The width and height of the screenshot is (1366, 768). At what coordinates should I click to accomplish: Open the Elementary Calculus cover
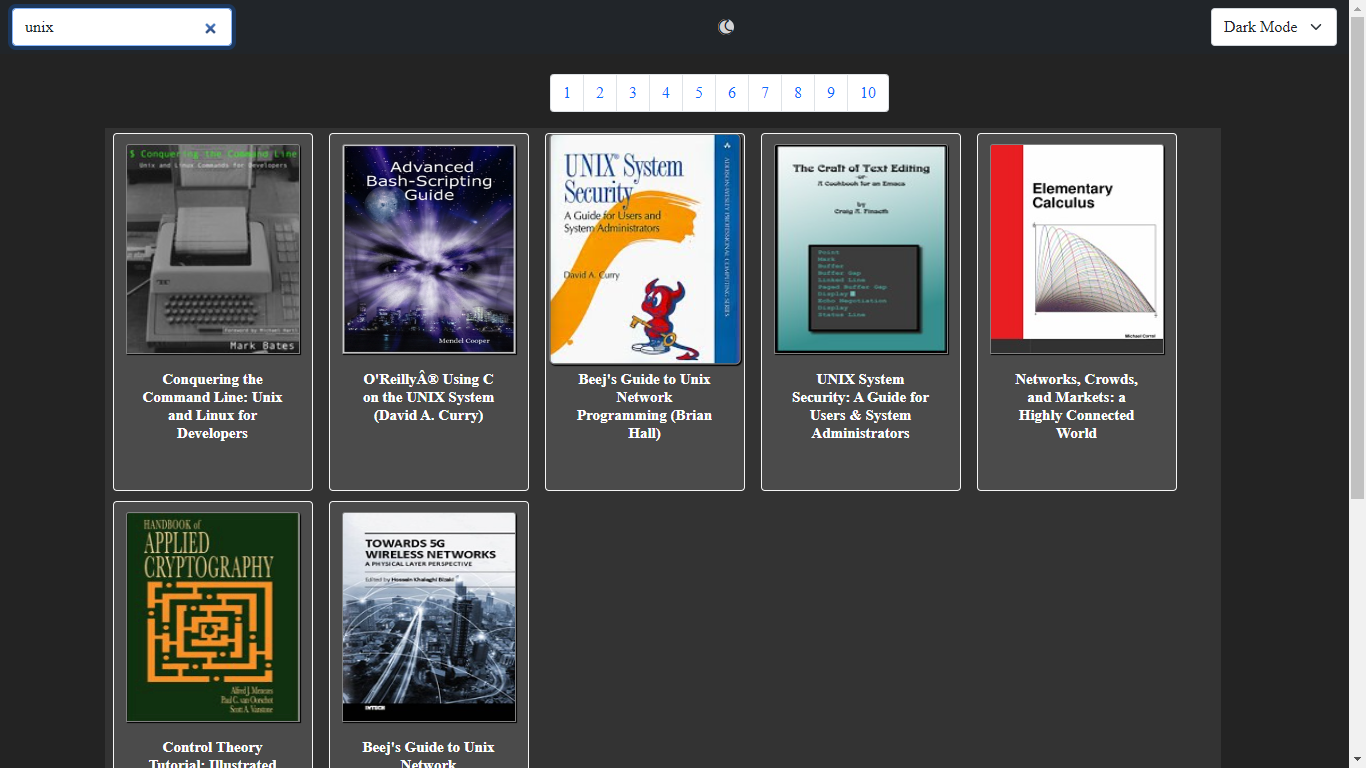tap(1077, 249)
